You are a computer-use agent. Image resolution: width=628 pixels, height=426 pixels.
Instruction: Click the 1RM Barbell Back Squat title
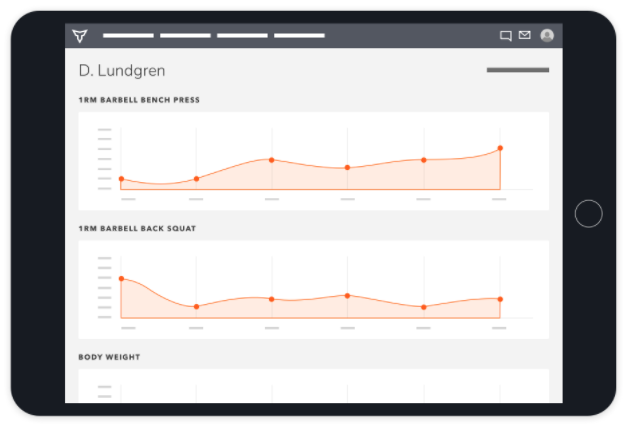tap(137, 229)
